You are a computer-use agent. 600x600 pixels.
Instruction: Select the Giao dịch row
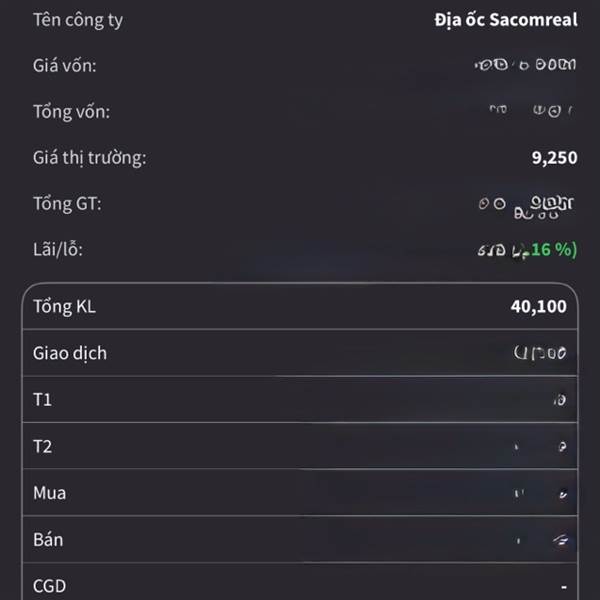[300, 353]
